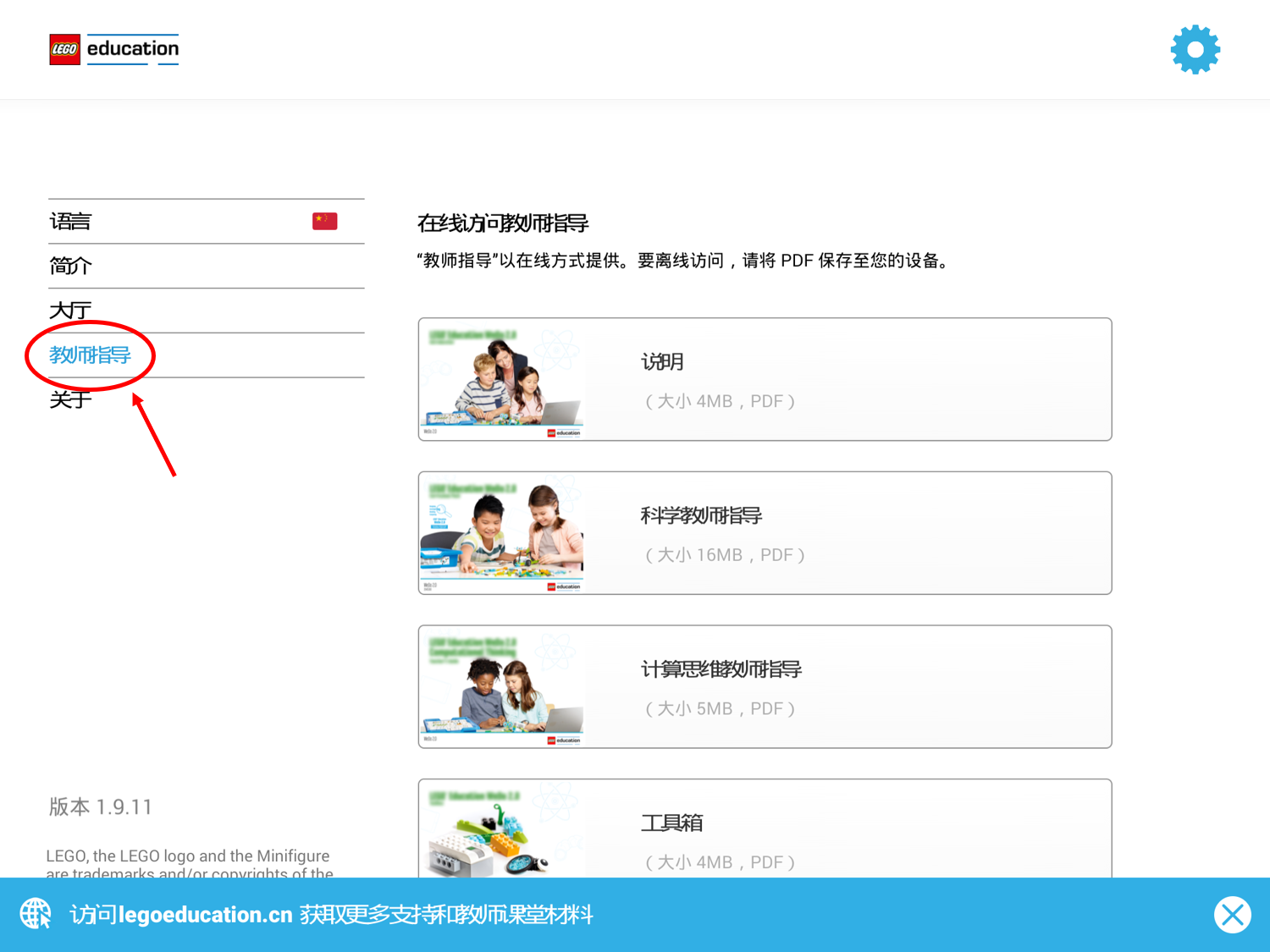1270x952 pixels.
Task: Open the 说明 PDF thumbnail image
Action: point(502,380)
